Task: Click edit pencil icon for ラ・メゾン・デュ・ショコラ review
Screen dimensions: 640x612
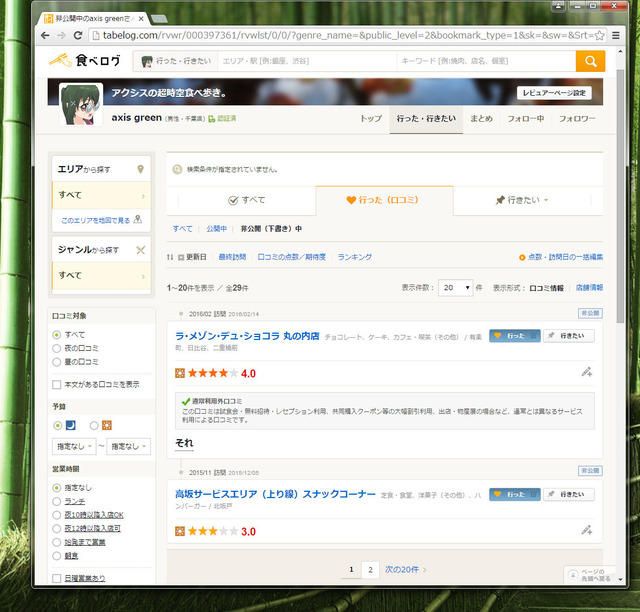Action: pos(586,372)
